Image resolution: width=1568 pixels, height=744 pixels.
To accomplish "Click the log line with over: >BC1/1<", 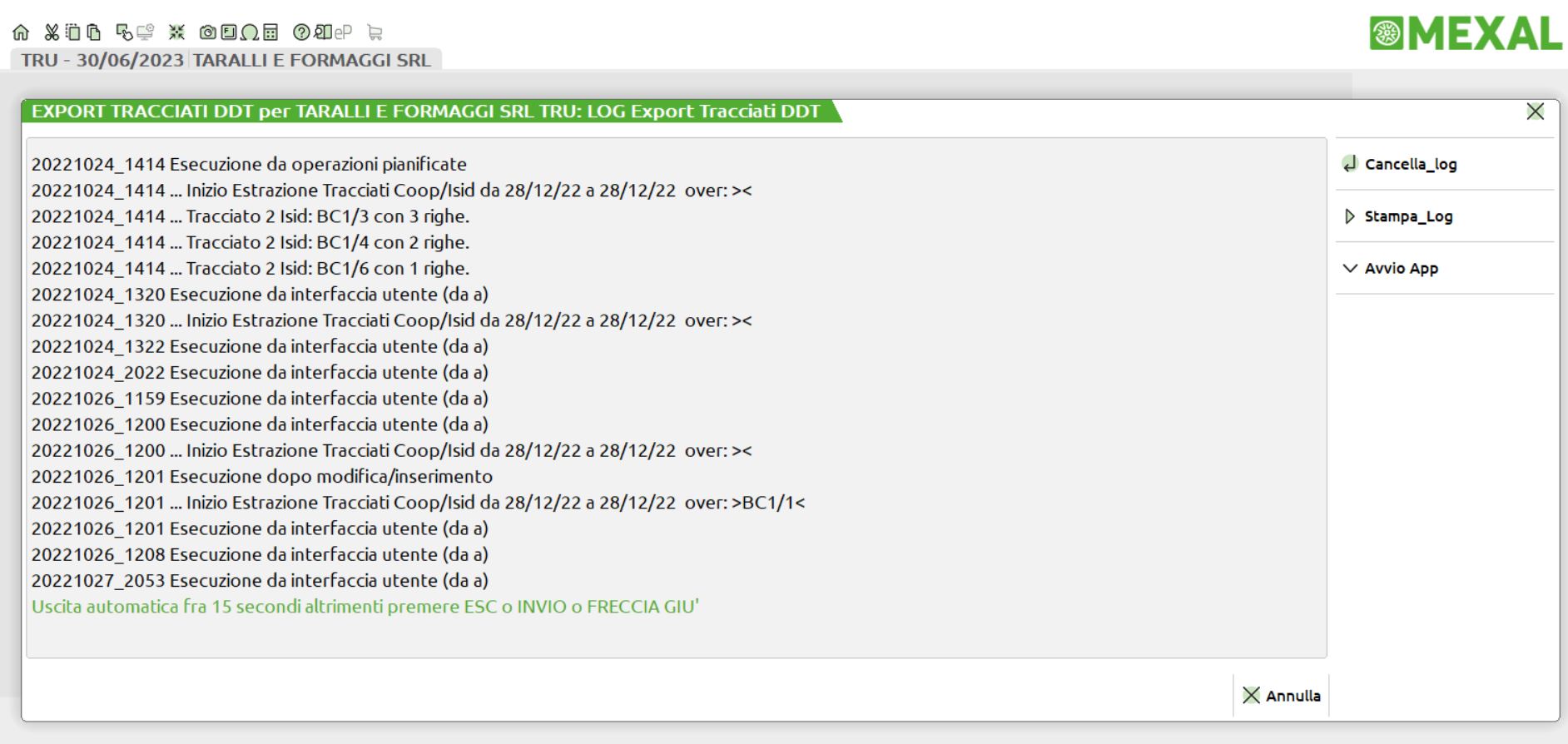I will (418, 503).
